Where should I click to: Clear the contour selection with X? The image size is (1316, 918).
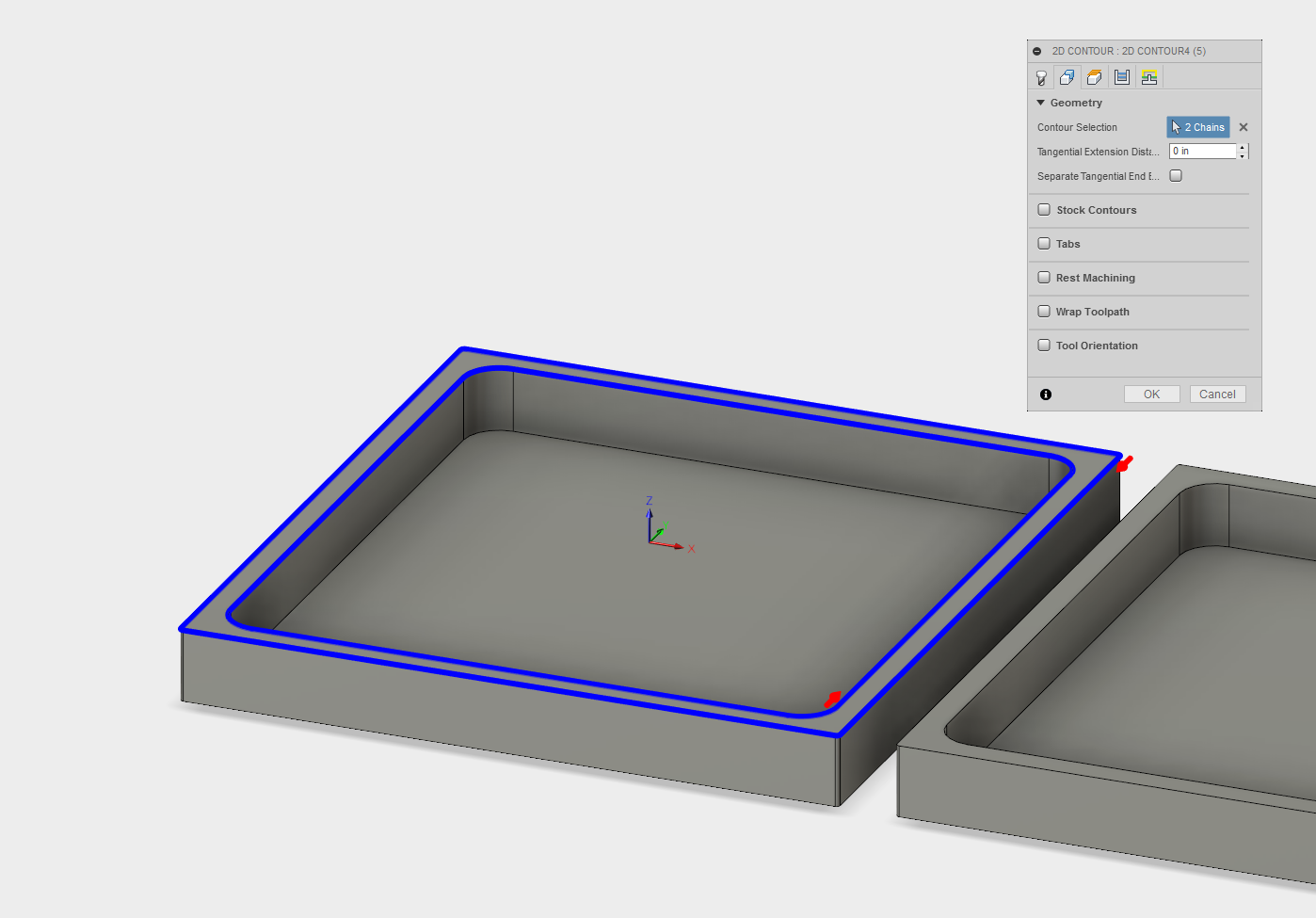coord(1244,127)
